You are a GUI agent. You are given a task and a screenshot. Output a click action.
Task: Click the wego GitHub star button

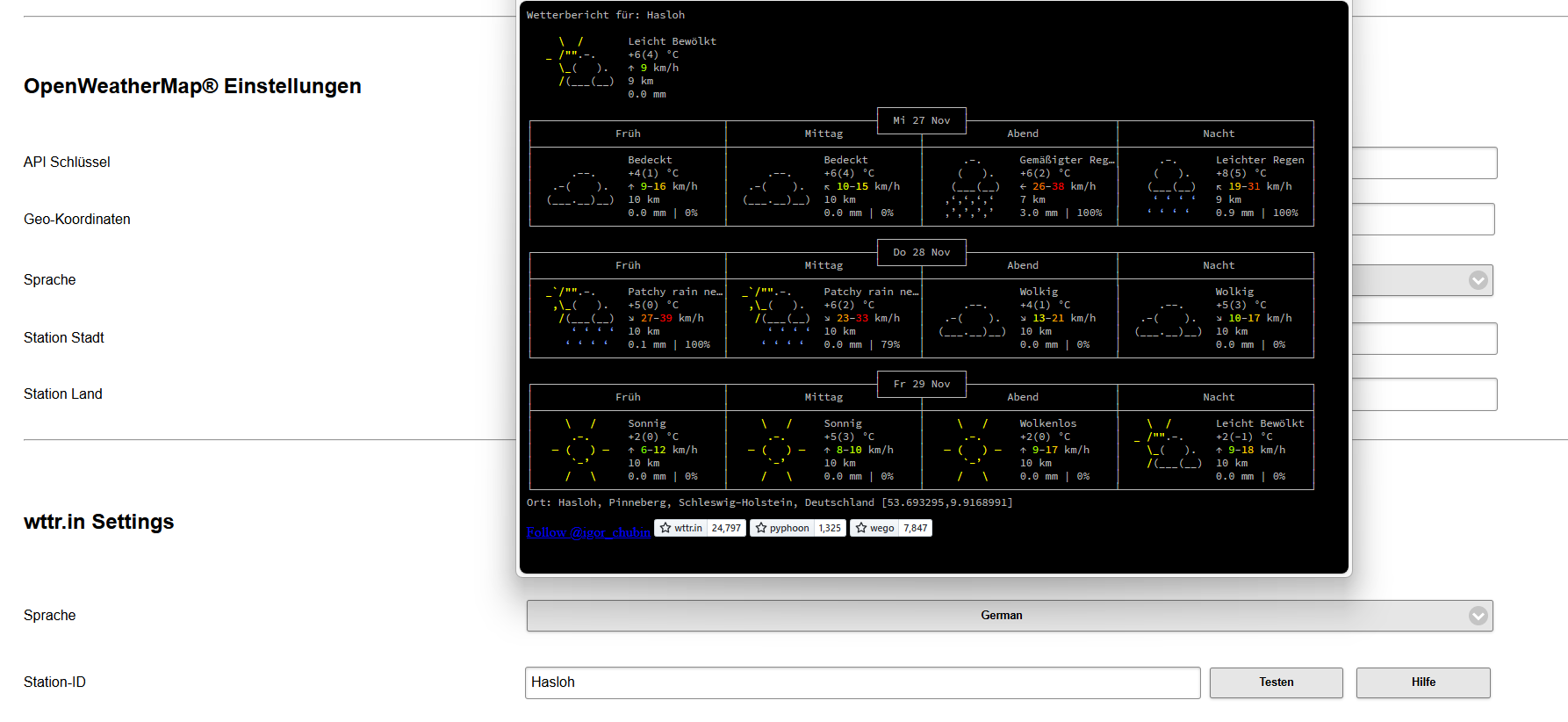click(x=874, y=528)
